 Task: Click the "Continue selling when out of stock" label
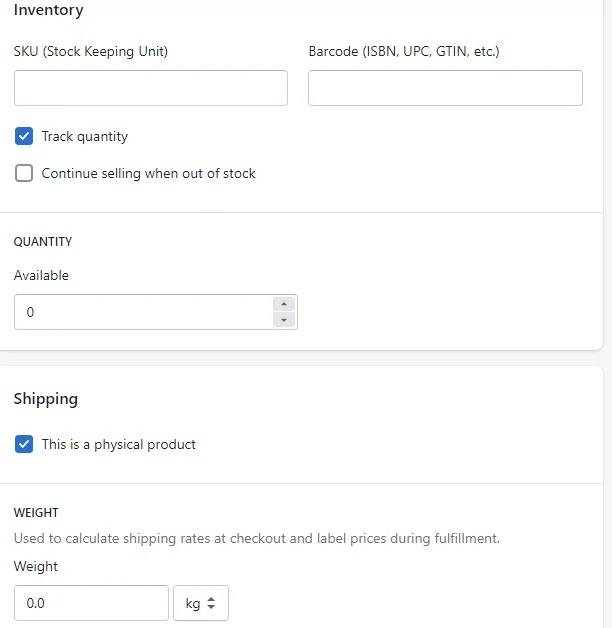coord(149,173)
